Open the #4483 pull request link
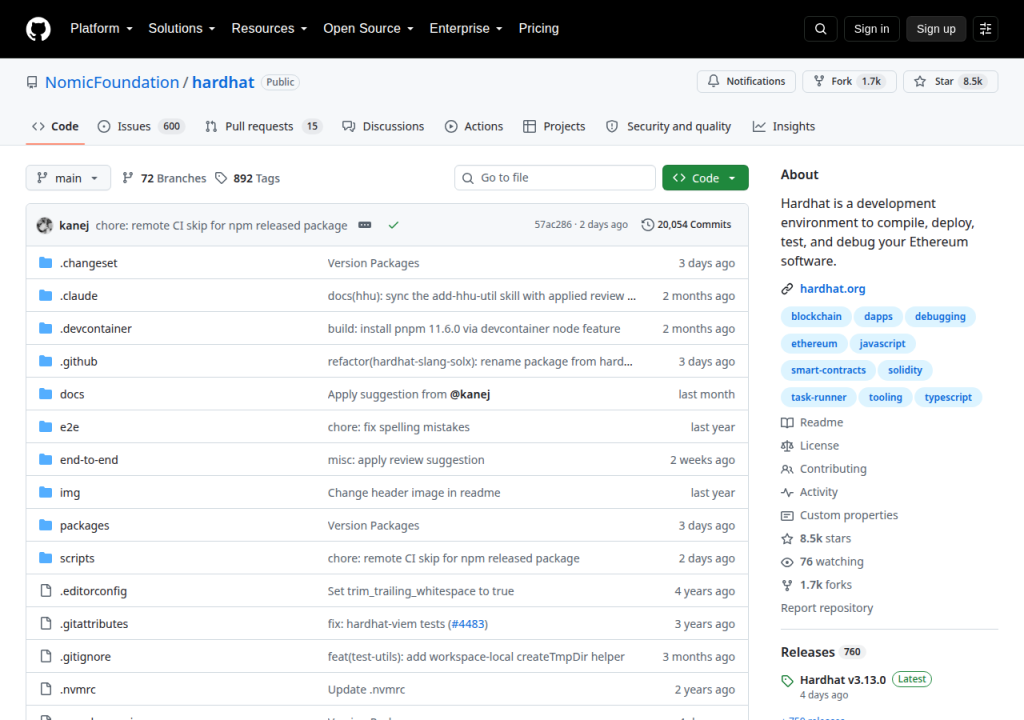The width and height of the screenshot is (1024, 720). coord(468,623)
